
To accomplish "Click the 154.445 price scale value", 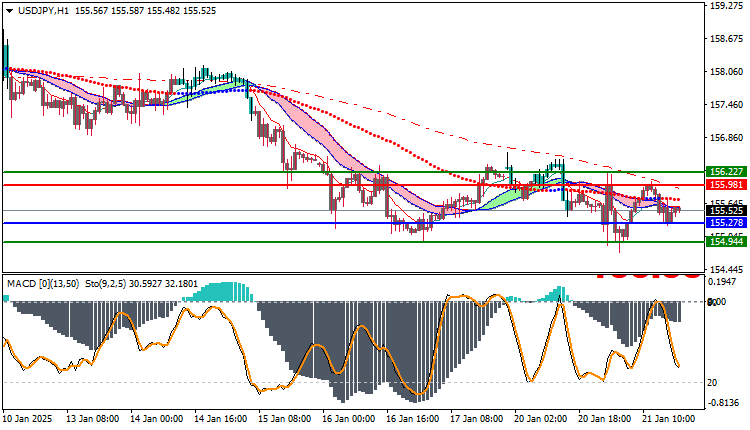I will point(727,269).
